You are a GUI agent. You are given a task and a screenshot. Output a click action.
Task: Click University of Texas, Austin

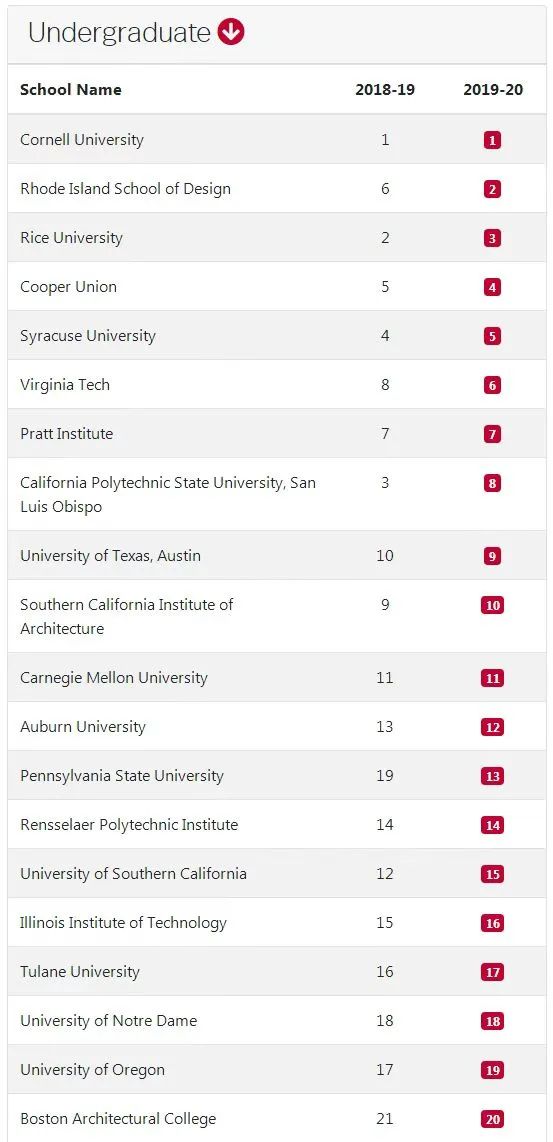coord(110,556)
